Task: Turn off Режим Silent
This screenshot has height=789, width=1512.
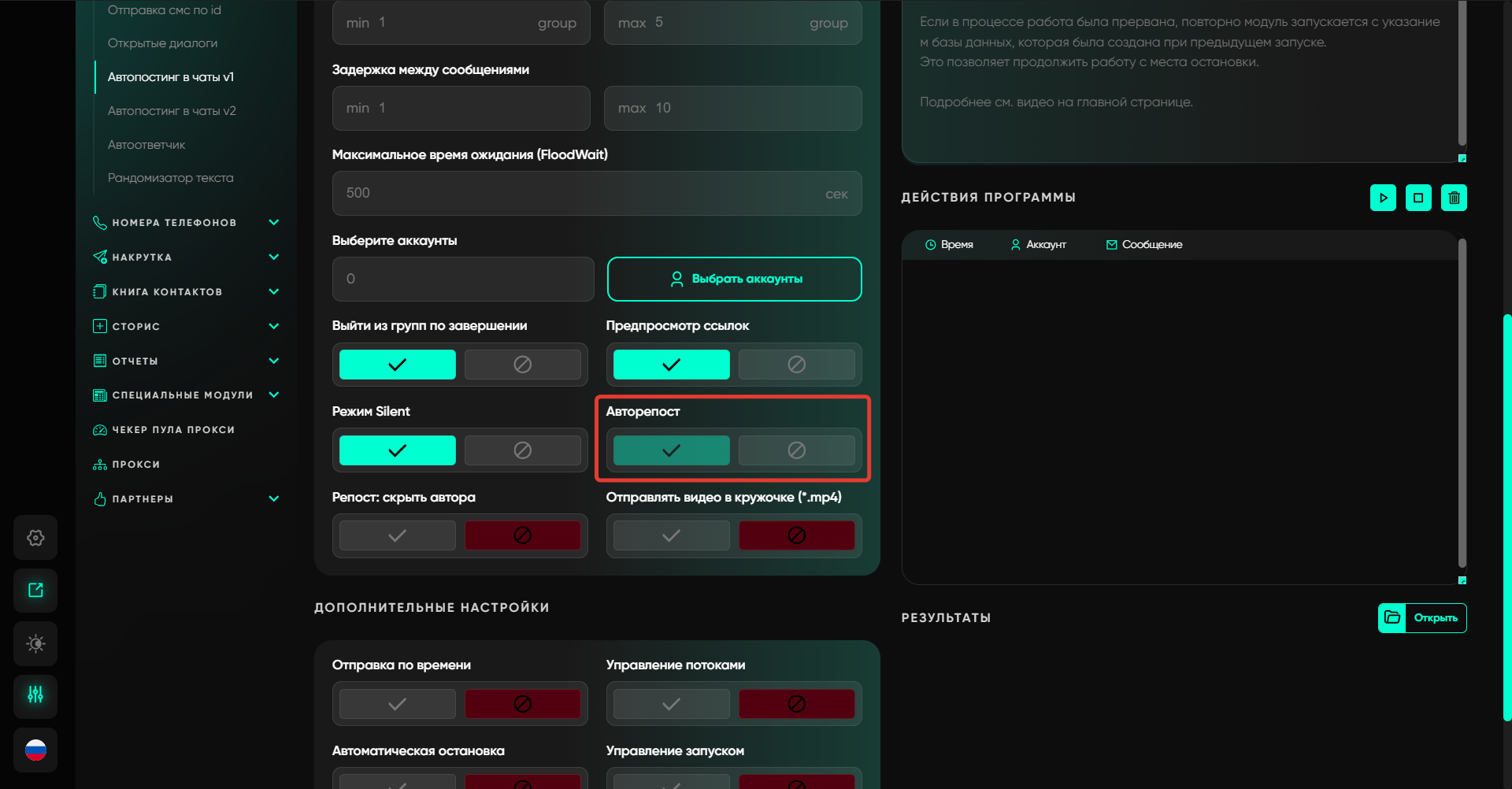Action: (522, 450)
